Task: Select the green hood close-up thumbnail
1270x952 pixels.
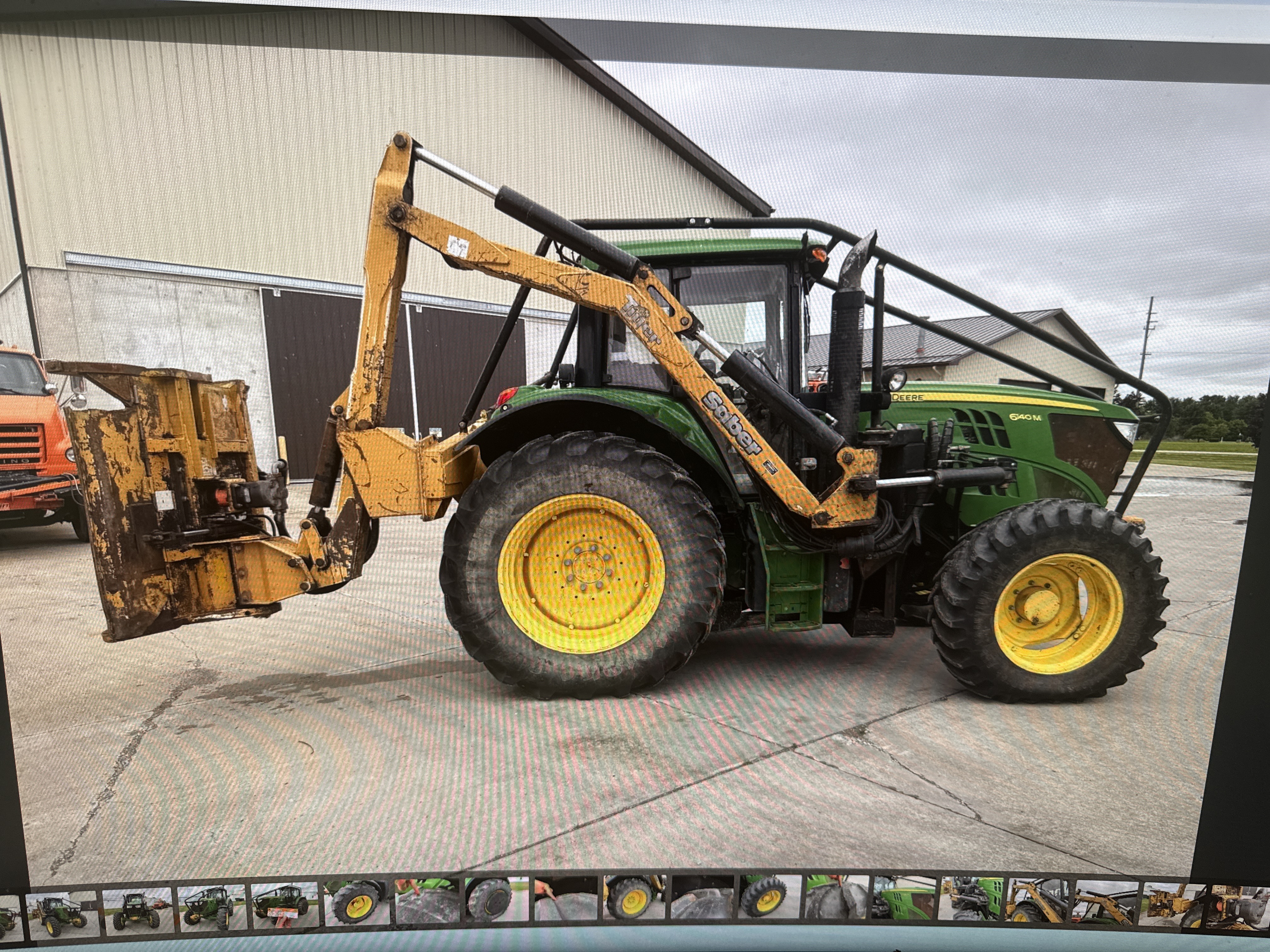Action: 904,898
